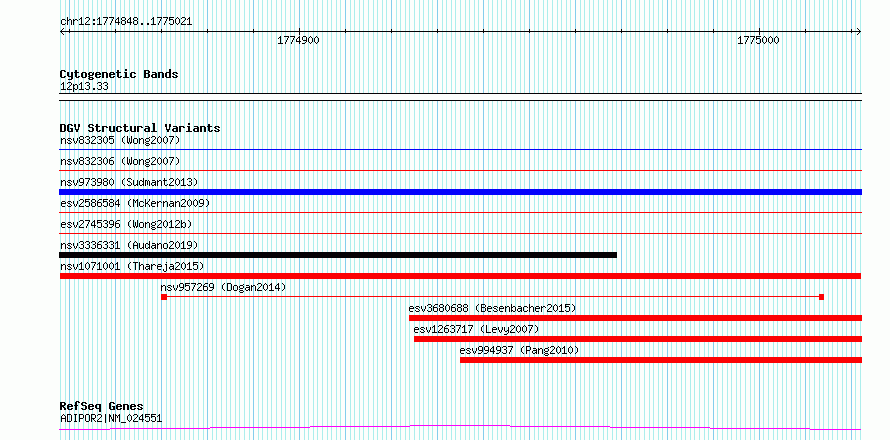Open the esv994937 (Pang2010) label
Viewport: 890px width, 440px height.
[x=519, y=350]
